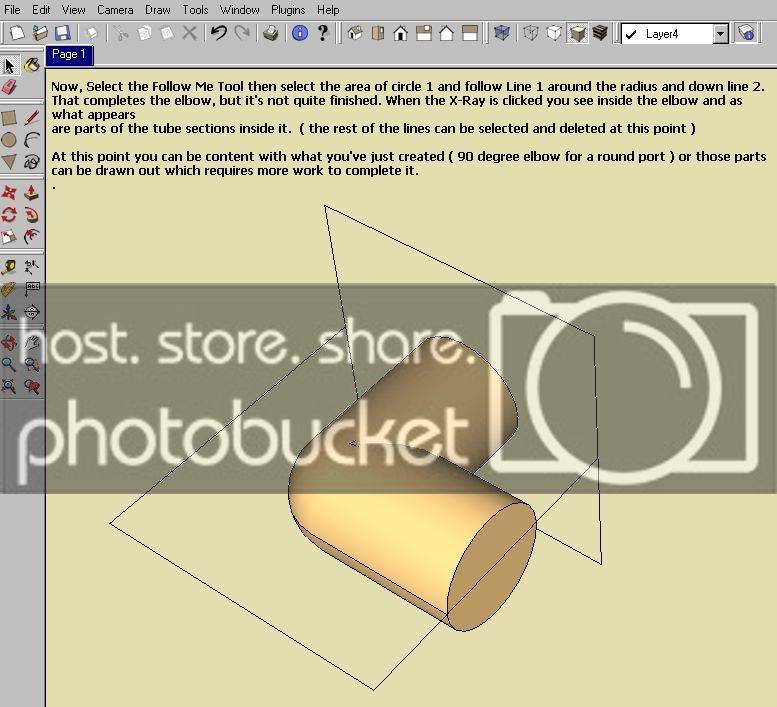Screen dimensions: 777x707
Task: Open the File menu
Action: pyautogui.click(x=12, y=9)
